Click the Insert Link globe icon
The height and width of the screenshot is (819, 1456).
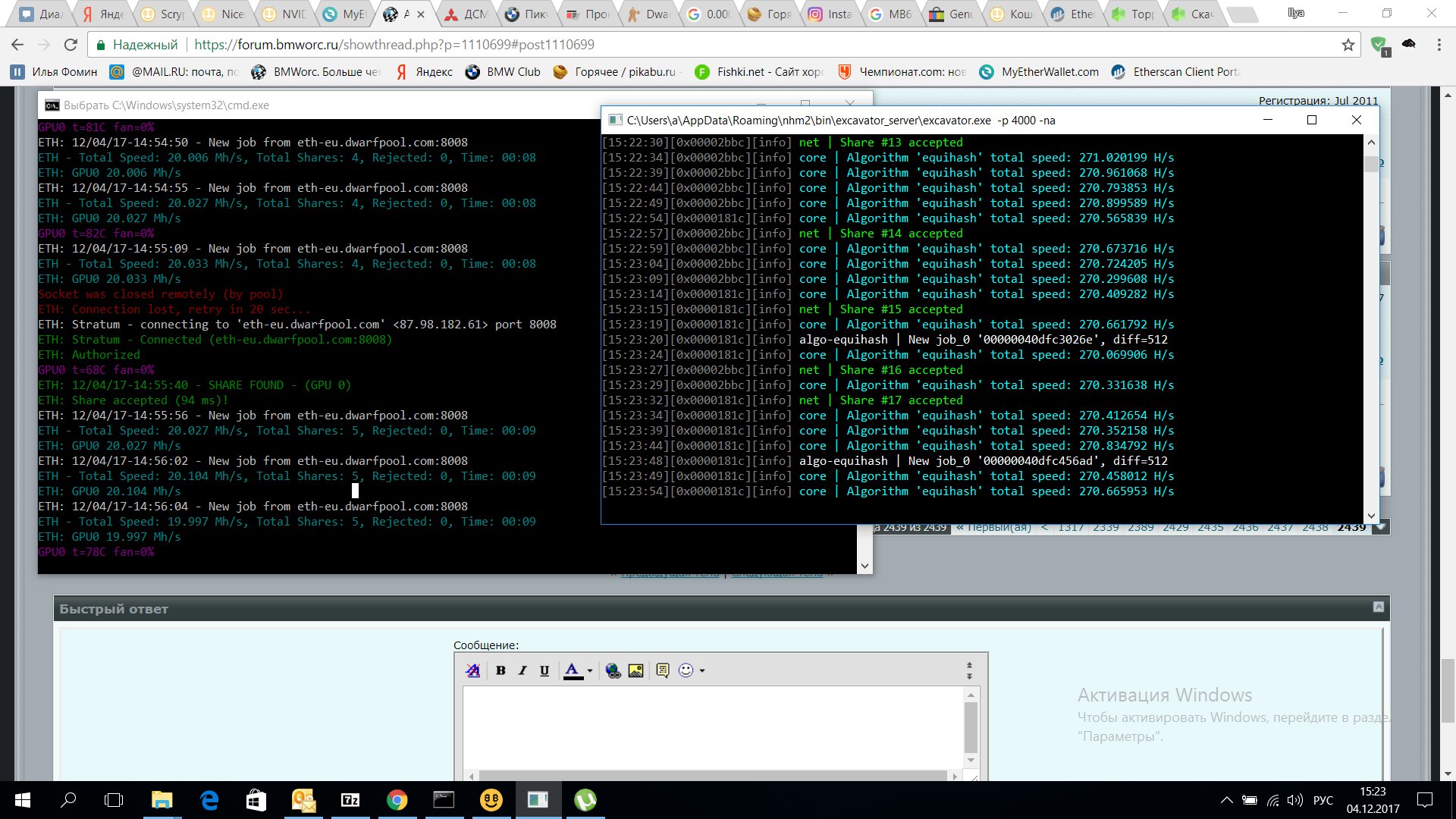pos(613,670)
